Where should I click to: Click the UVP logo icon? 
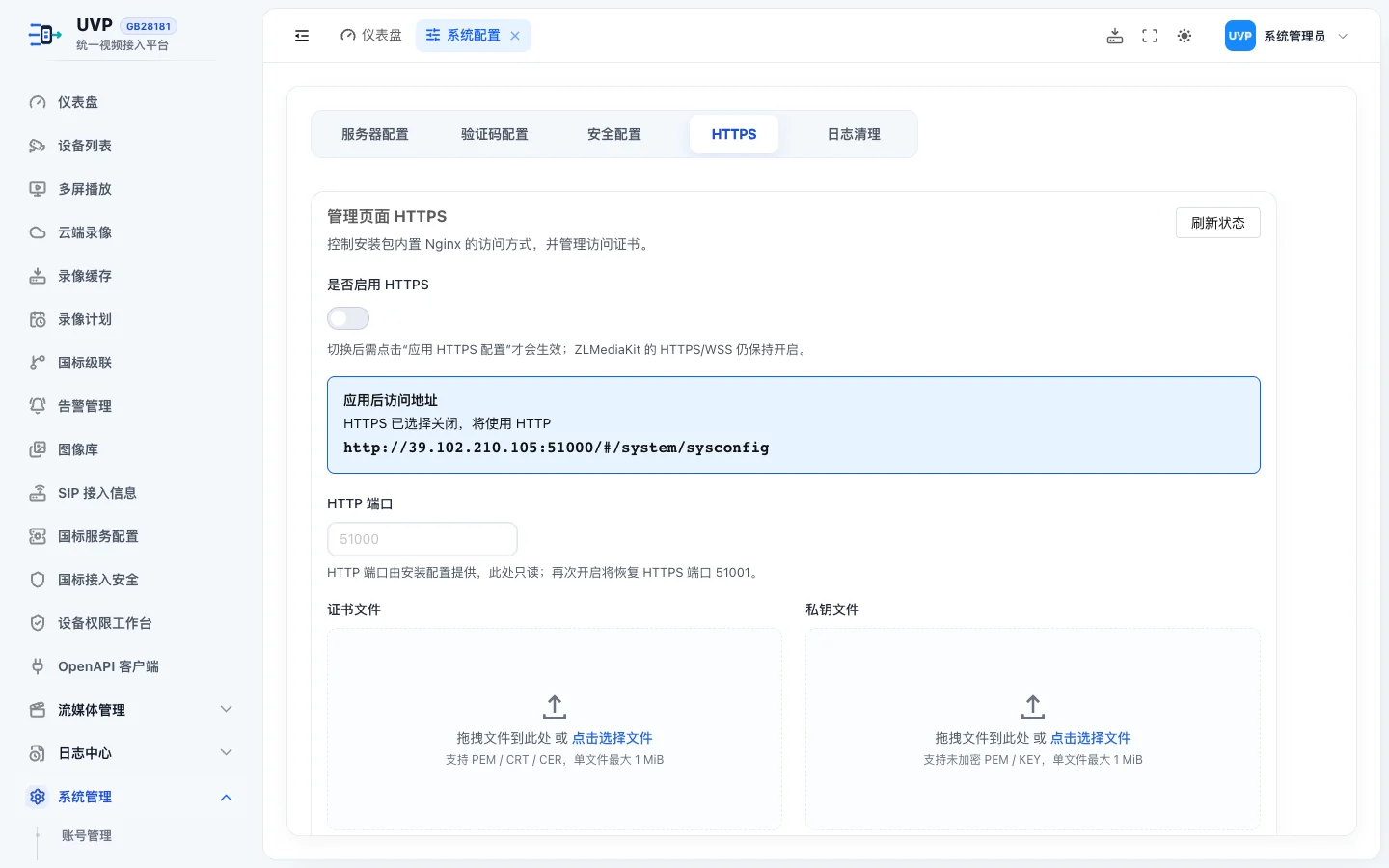pos(44,35)
